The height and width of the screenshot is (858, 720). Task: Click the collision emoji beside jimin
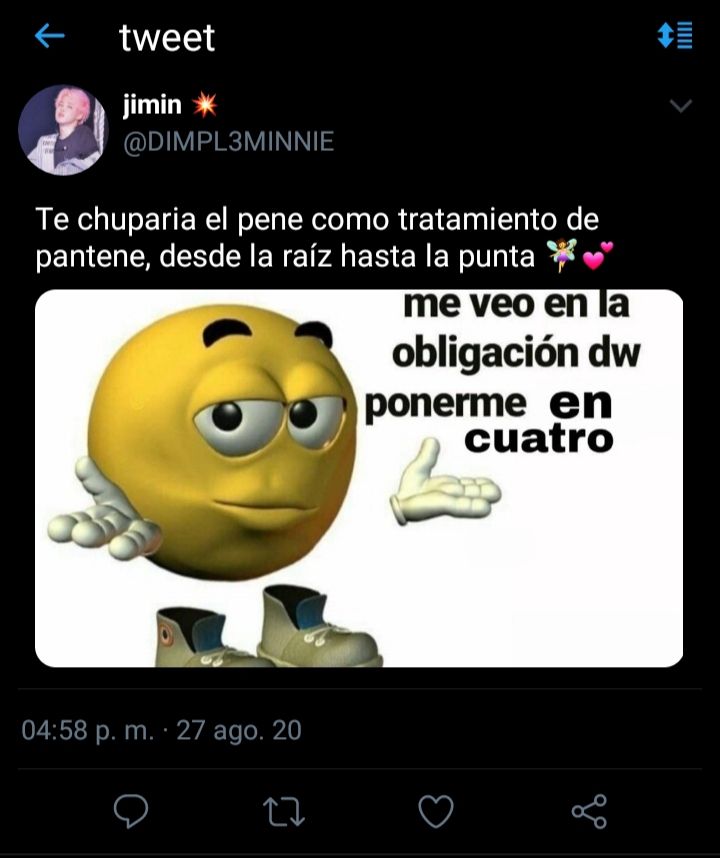point(205,105)
